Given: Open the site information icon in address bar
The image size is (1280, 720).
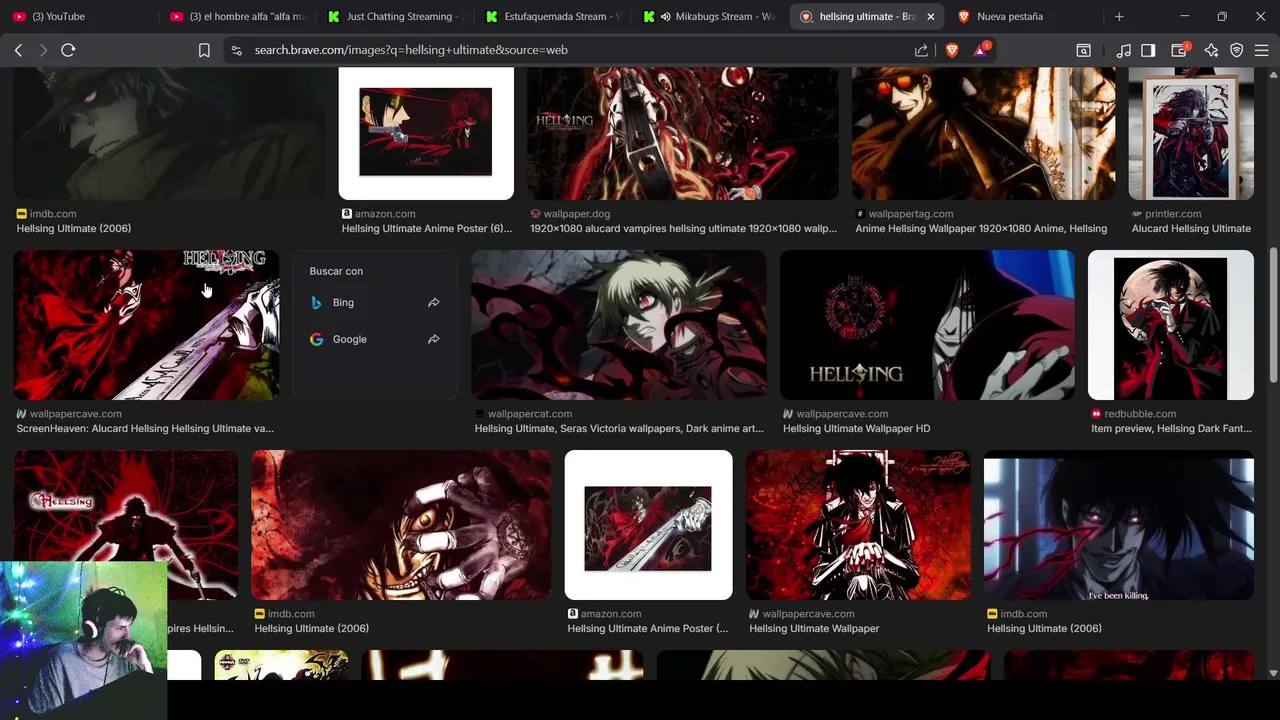Looking at the screenshot, I should [236, 50].
